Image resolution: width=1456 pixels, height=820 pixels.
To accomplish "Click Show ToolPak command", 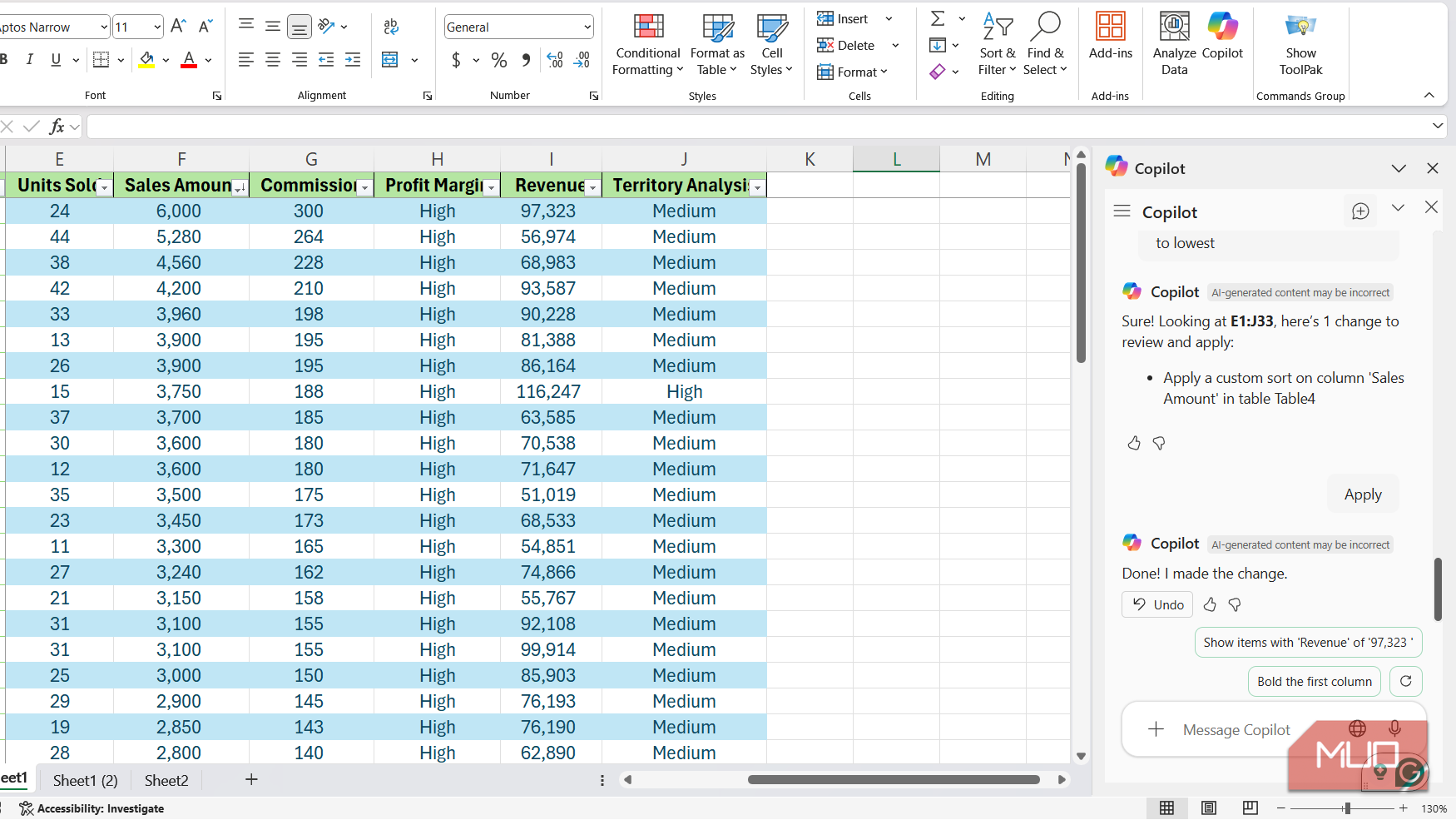I will point(1300,46).
